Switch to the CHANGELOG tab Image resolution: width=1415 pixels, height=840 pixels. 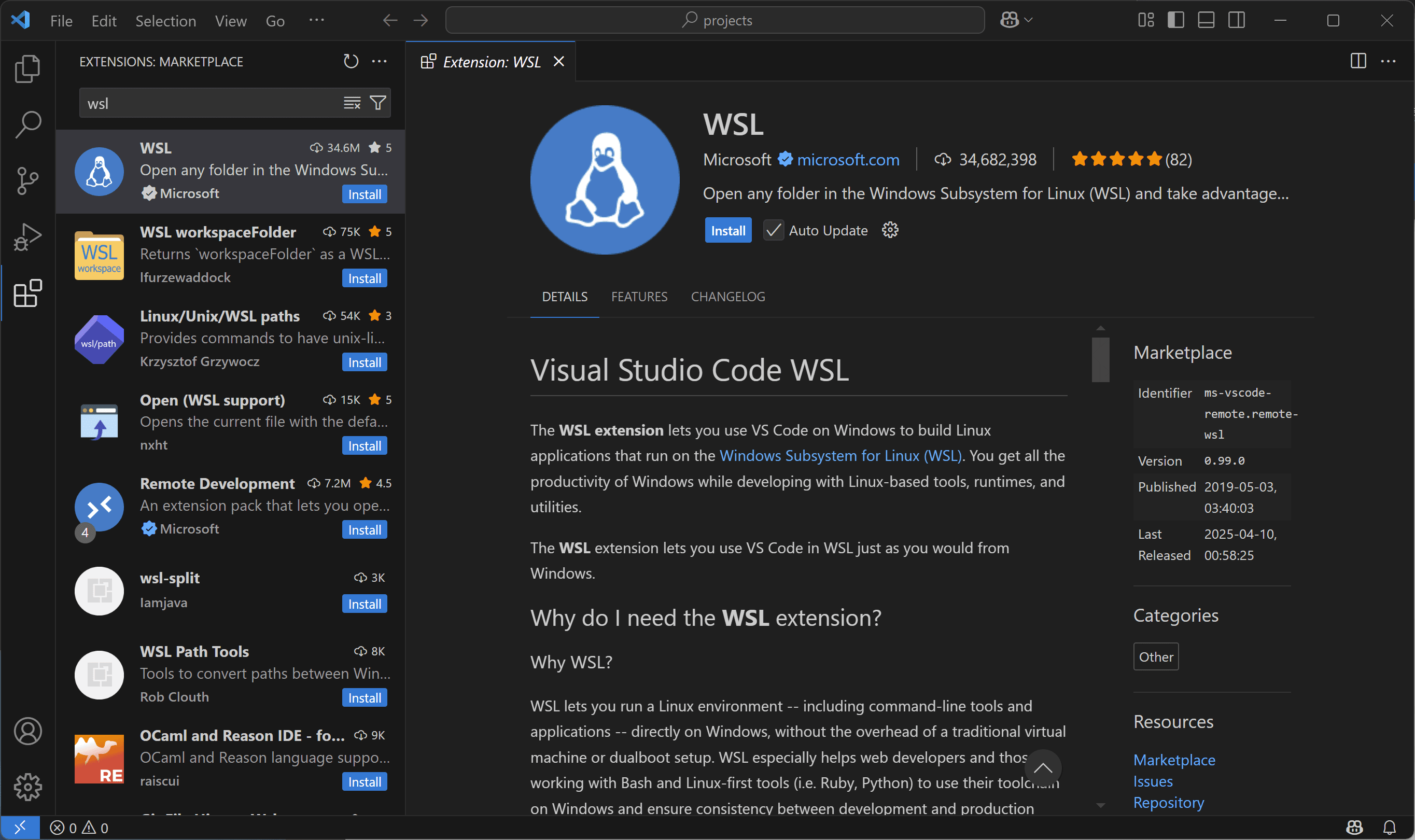727,297
